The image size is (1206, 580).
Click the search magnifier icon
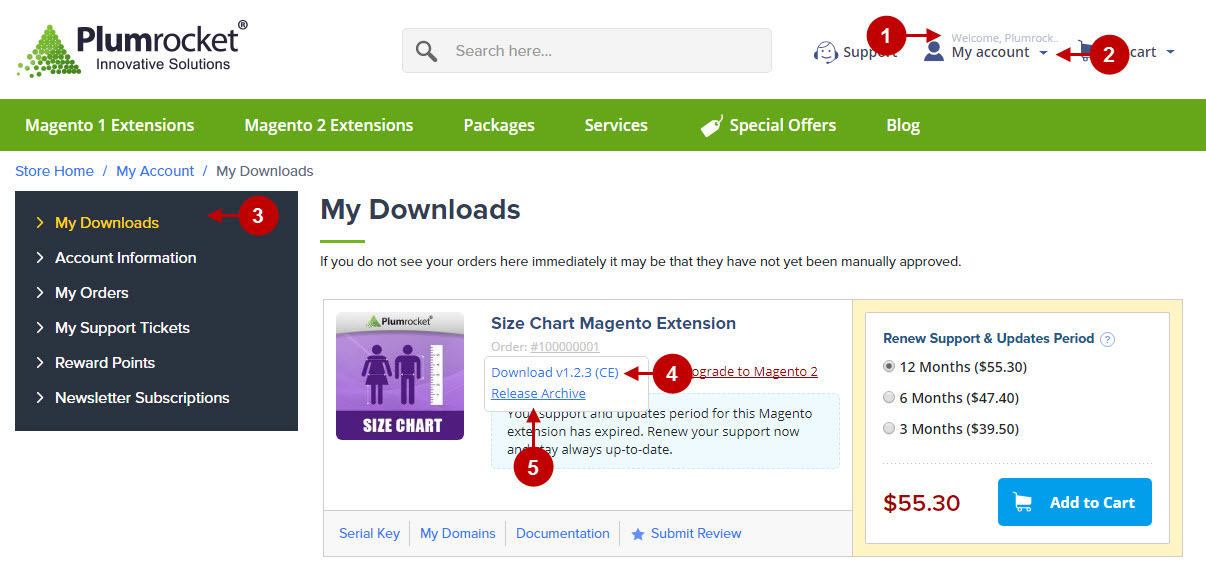(426, 49)
